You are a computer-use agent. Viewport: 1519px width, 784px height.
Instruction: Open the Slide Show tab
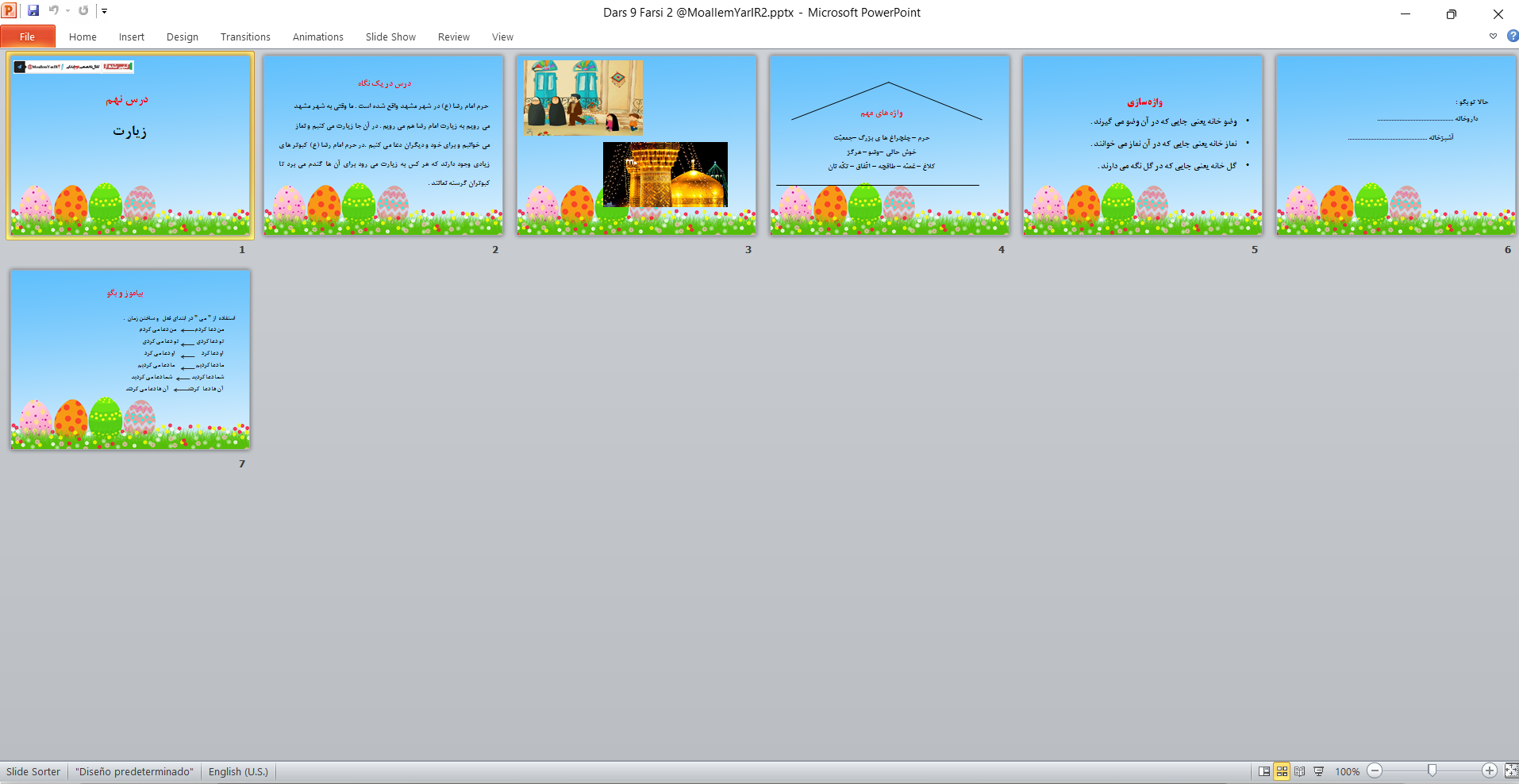pyautogui.click(x=390, y=37)
